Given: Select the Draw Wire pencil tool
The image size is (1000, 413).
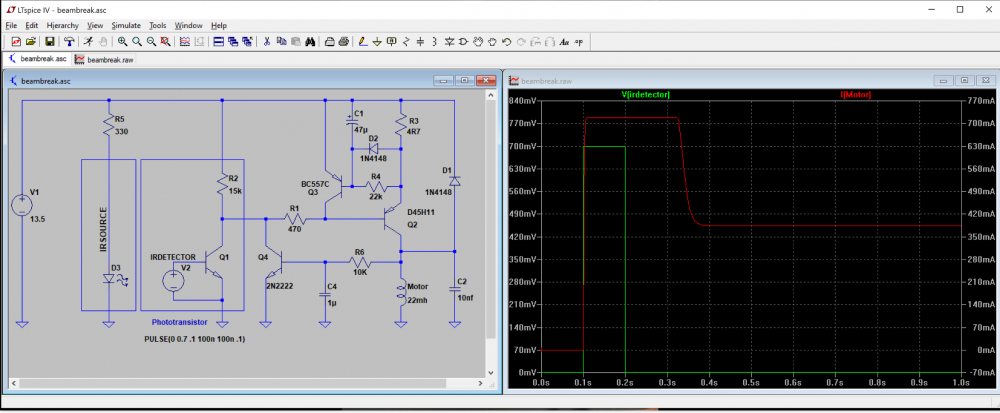Looking at the screenshot, I should point(363,41).
